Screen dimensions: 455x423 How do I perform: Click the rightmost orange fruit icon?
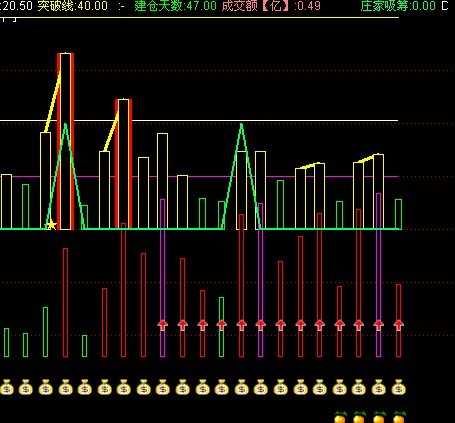[399, 418]
